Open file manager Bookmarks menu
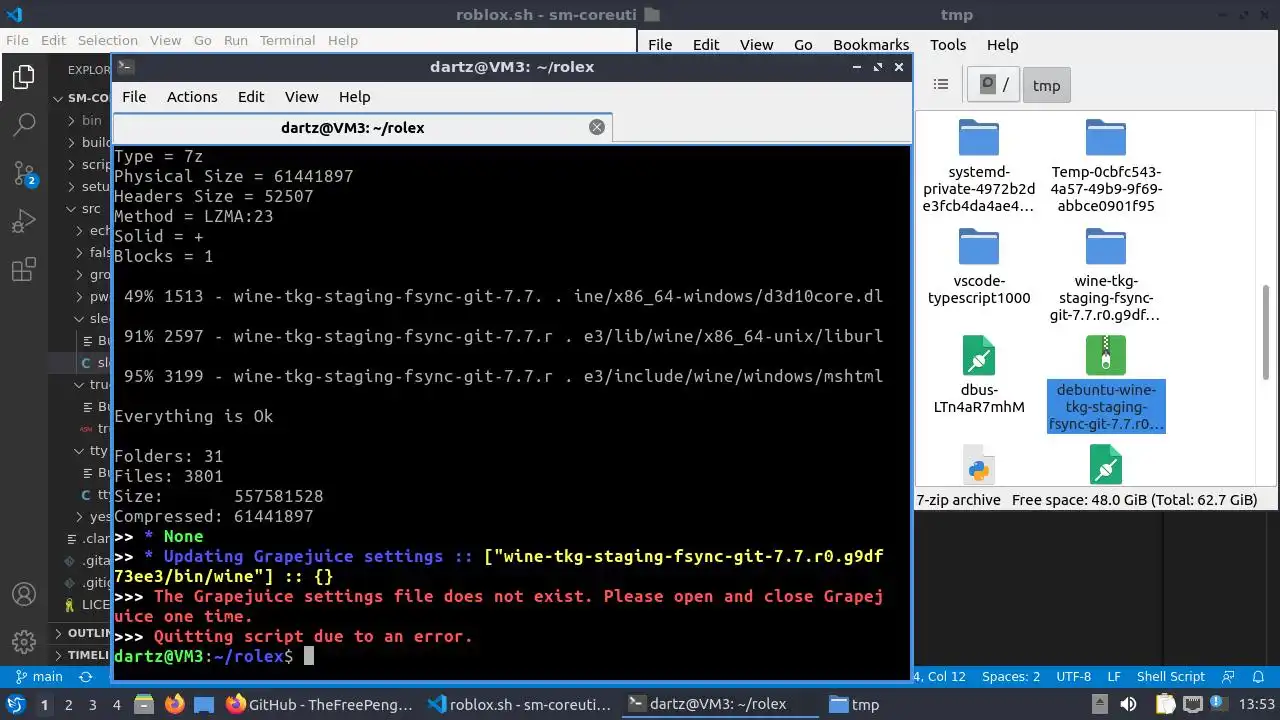Viewport: 1280px width, 720px height. click(x=871, y=45)
